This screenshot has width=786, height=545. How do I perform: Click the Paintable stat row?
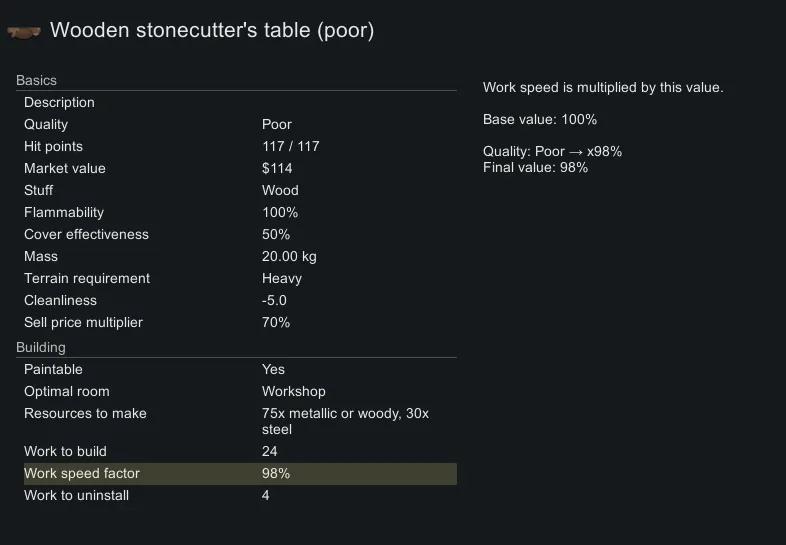point(236,369)
